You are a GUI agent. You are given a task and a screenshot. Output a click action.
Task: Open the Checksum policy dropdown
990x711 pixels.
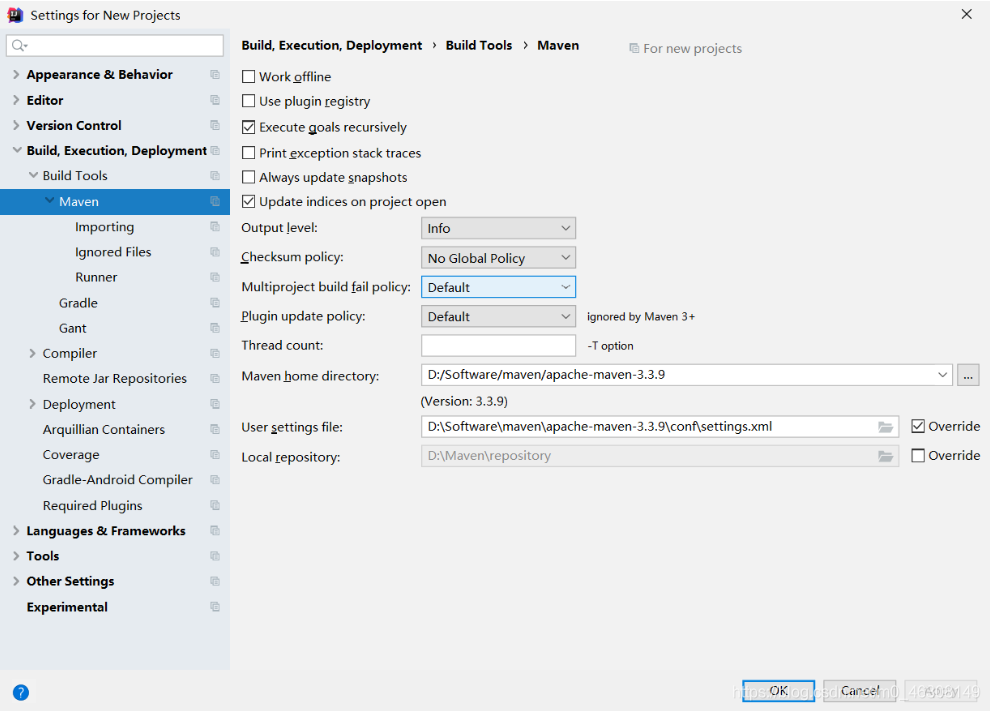(x=498, y=258)
